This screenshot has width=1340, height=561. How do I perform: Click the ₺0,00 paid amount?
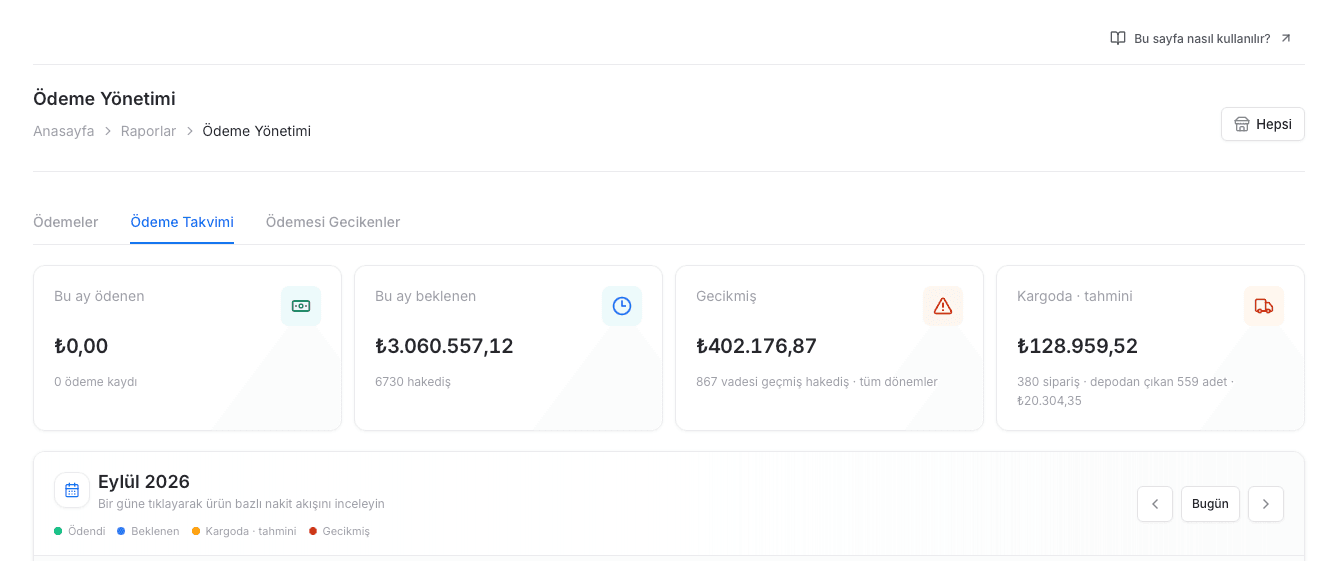[x=81, y=346]
